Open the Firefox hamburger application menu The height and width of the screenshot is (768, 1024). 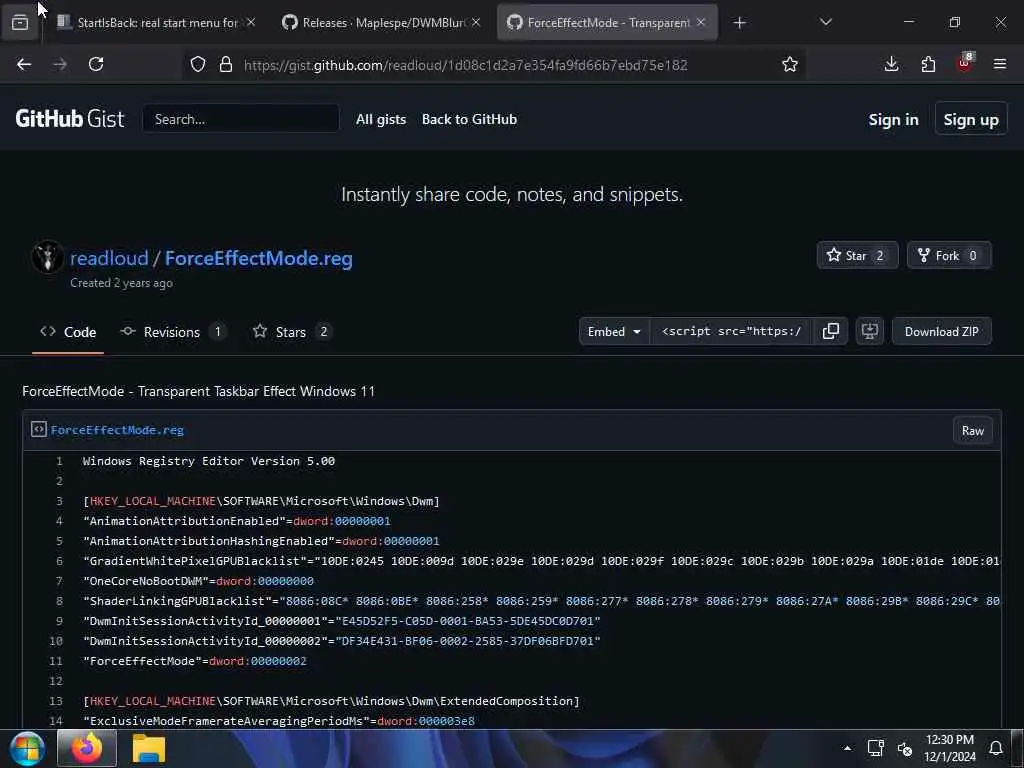pos(1000,64)
